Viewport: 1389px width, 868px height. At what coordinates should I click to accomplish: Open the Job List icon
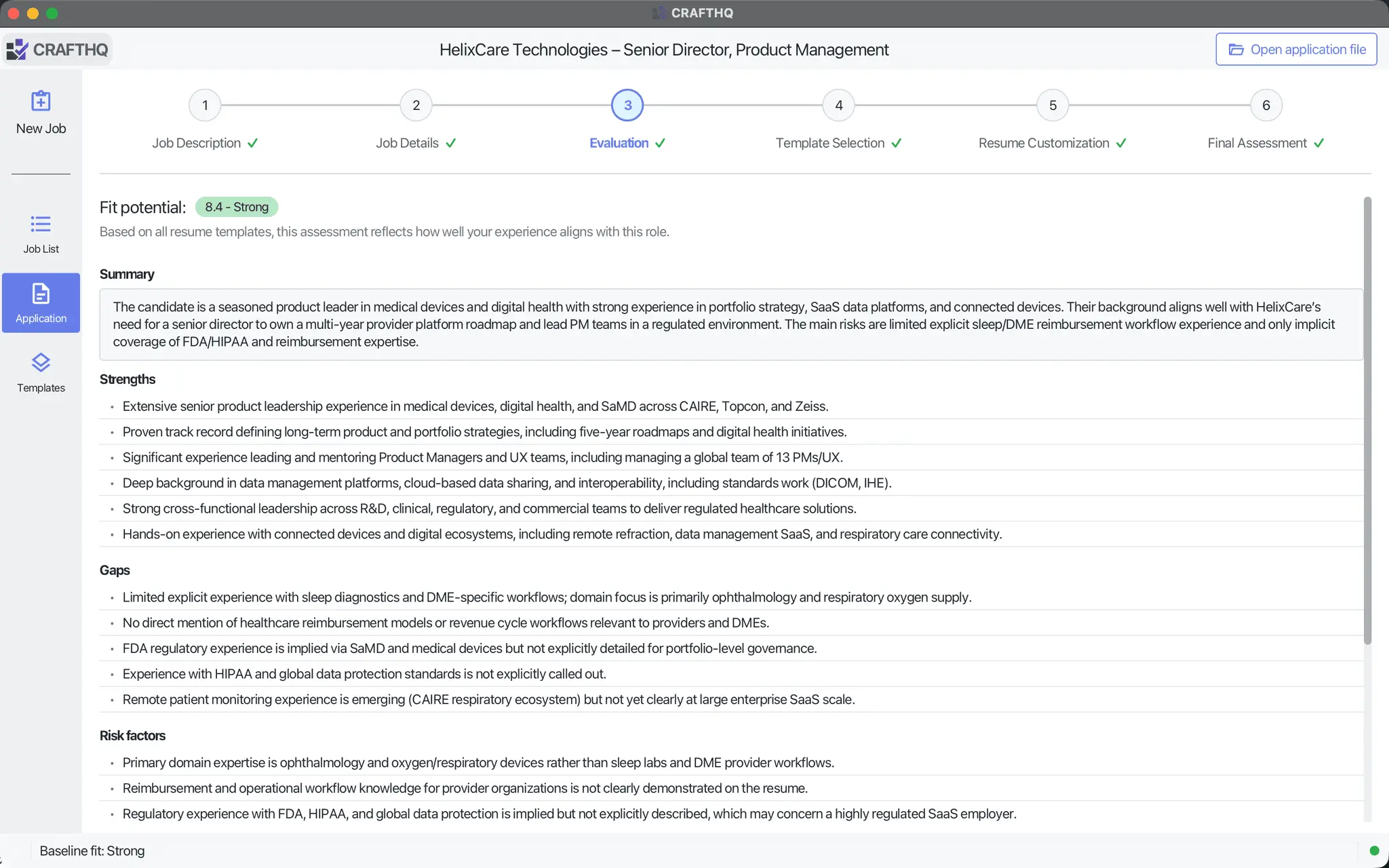pos(41,224)
